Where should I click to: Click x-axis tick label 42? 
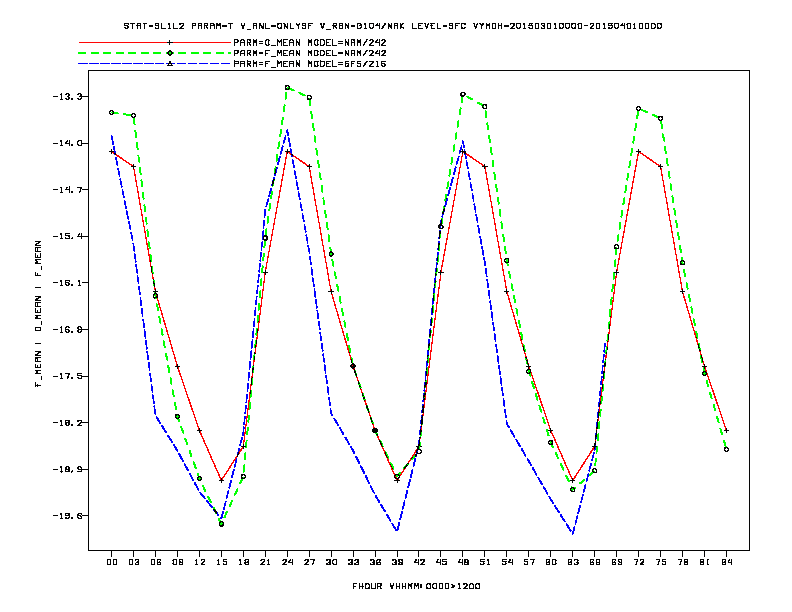click(419, 562)
